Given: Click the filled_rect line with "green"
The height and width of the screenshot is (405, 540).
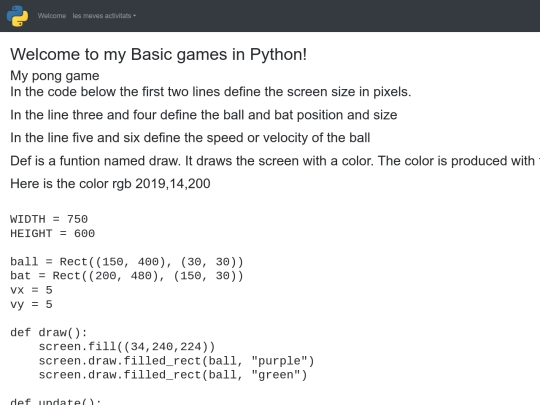Looking at the screenshot, I should 173,375.
